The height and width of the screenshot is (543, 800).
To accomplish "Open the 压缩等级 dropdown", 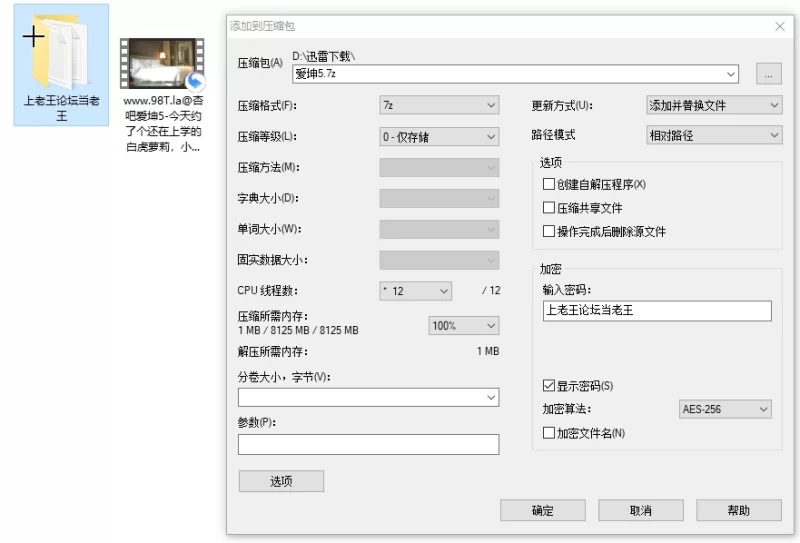I will (x=439, y=136).
